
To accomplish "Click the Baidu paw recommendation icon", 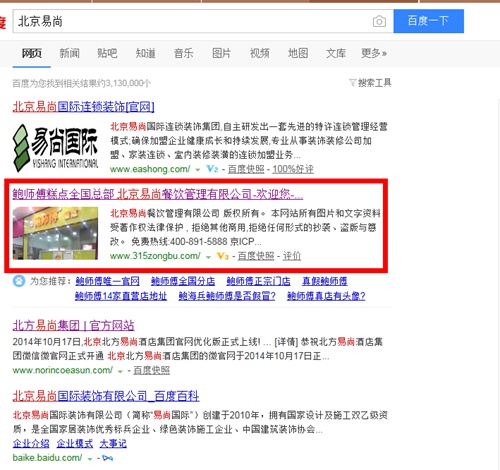I will [x=19, y=281].
